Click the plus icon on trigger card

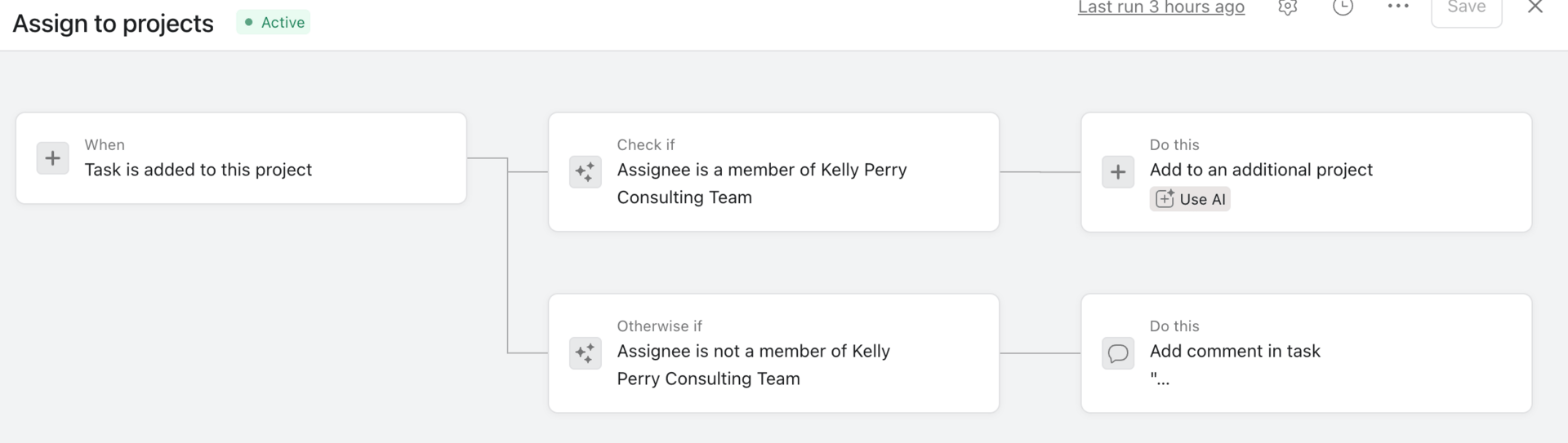click(52, 158)
